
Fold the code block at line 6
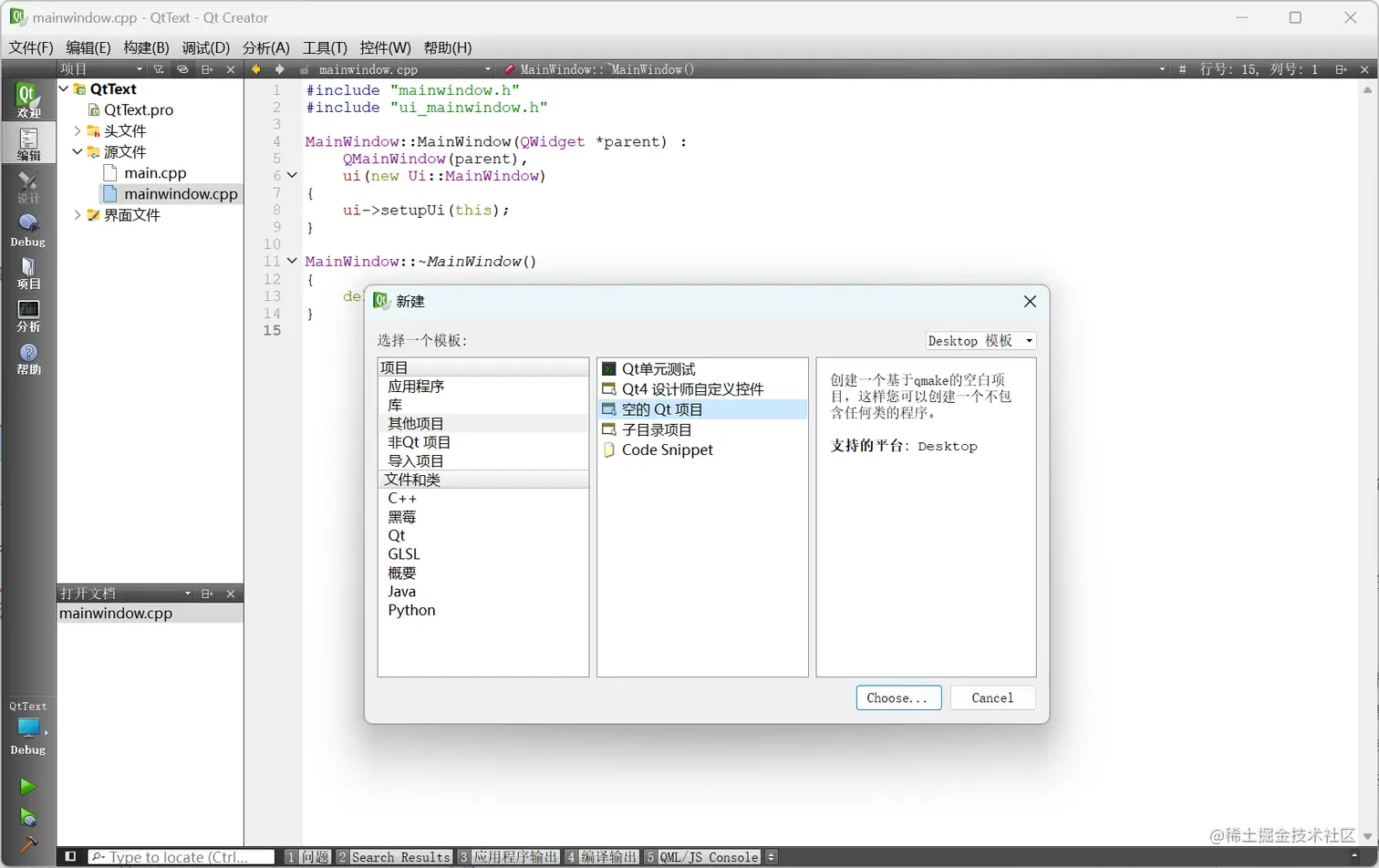pyautogui.click(x=292, y=175)
